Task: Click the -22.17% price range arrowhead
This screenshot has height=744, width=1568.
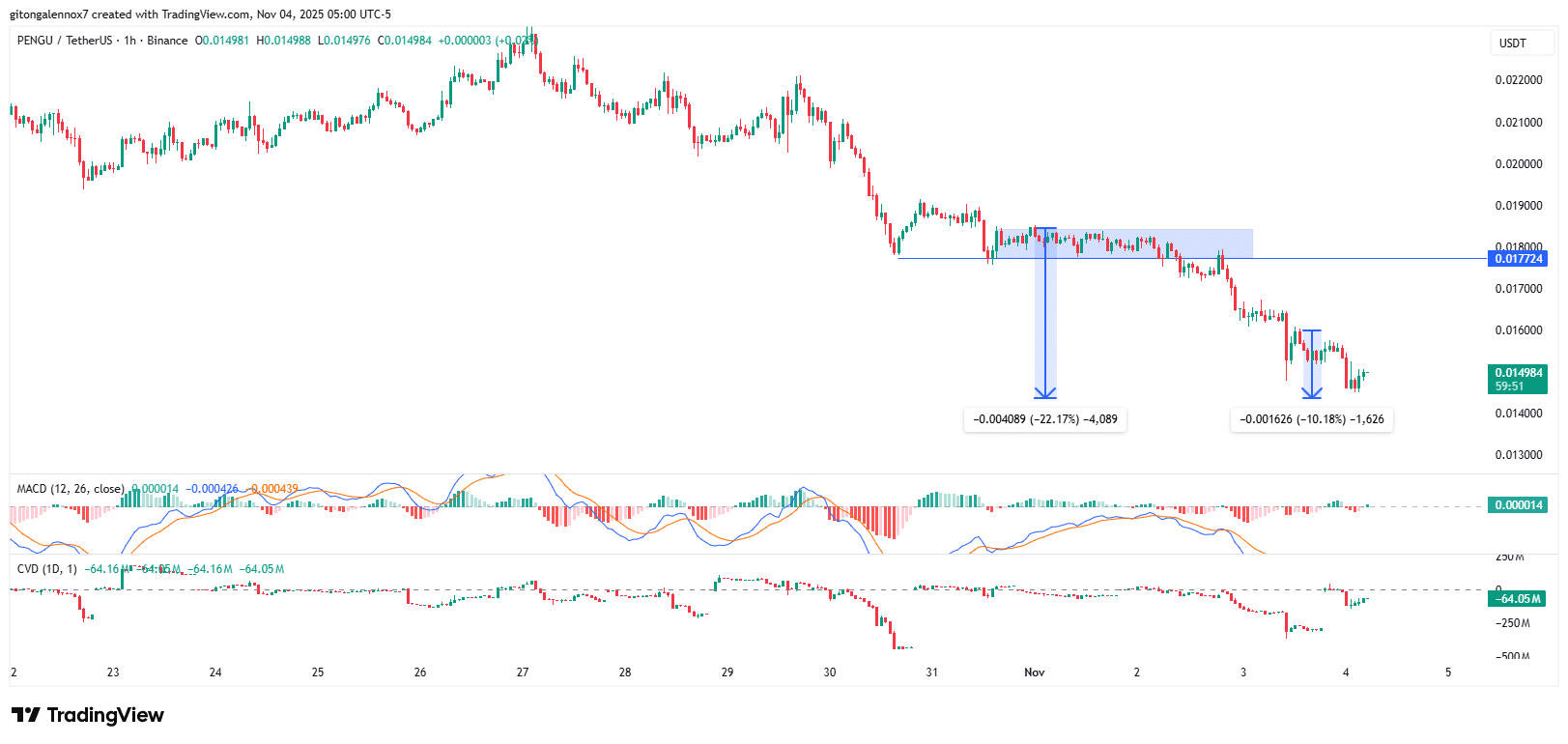Action: tap(1044, 392)
